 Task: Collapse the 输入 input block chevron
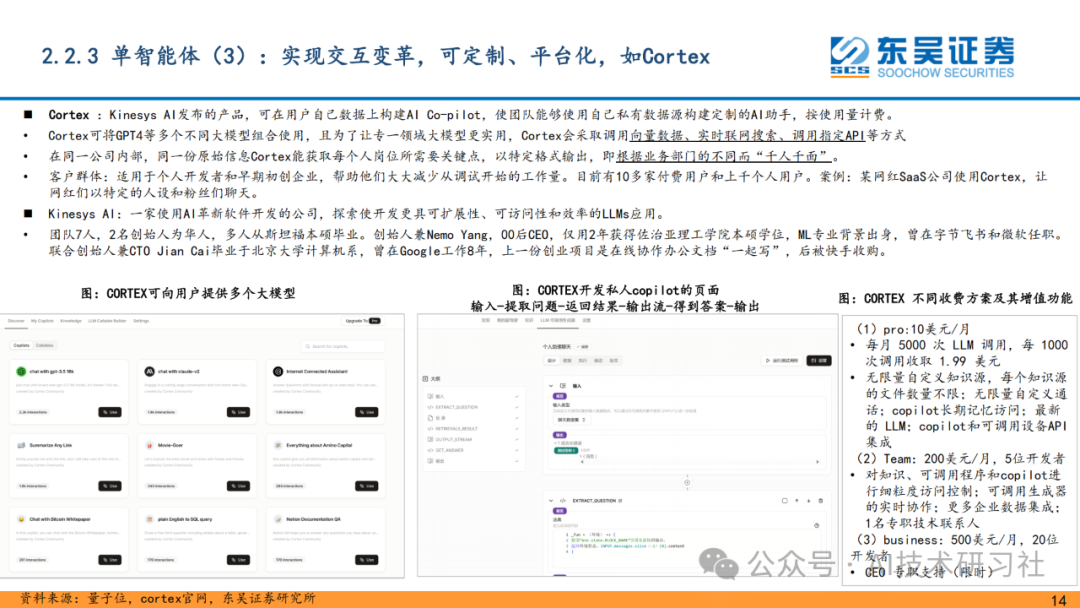550,385
